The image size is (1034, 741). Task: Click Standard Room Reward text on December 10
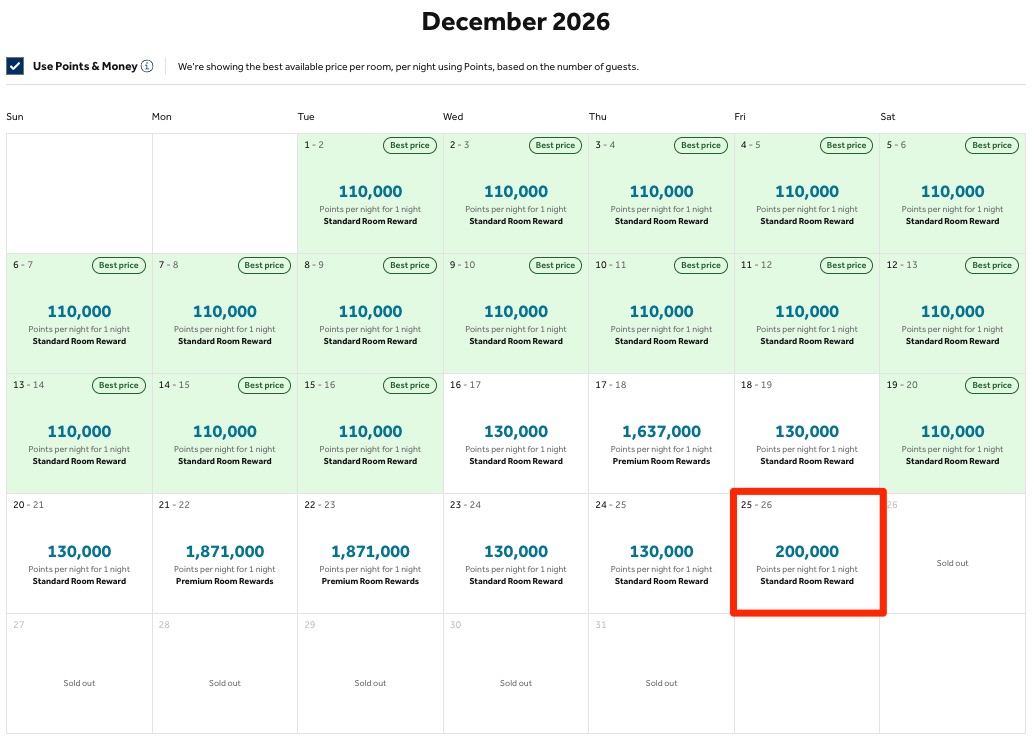click(x=661, y=341)
